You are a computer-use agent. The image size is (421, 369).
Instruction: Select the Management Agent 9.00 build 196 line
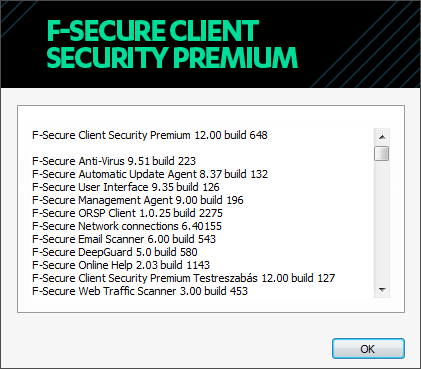[138, 200]
